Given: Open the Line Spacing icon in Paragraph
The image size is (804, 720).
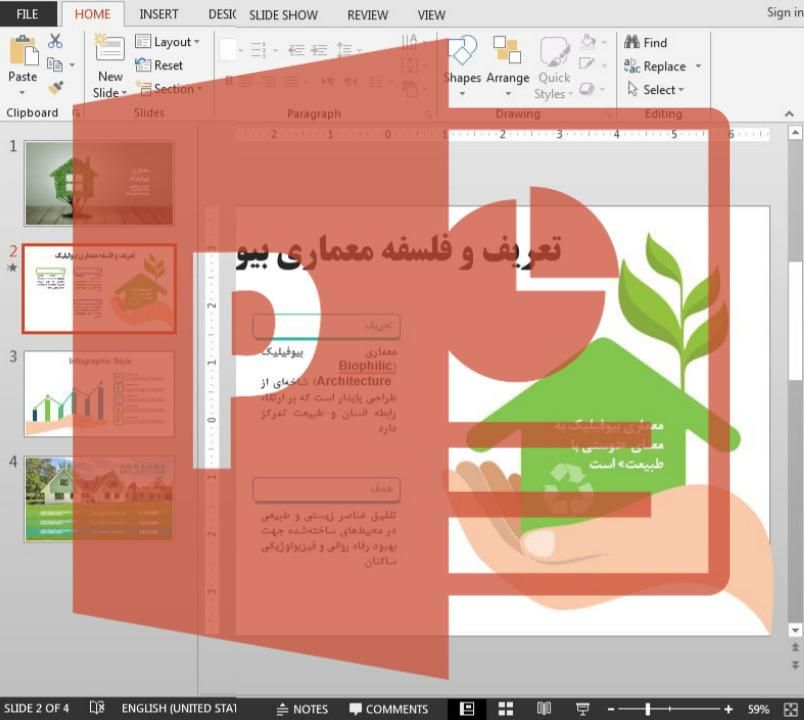Looking at the screenshot, I should (347, 50).
